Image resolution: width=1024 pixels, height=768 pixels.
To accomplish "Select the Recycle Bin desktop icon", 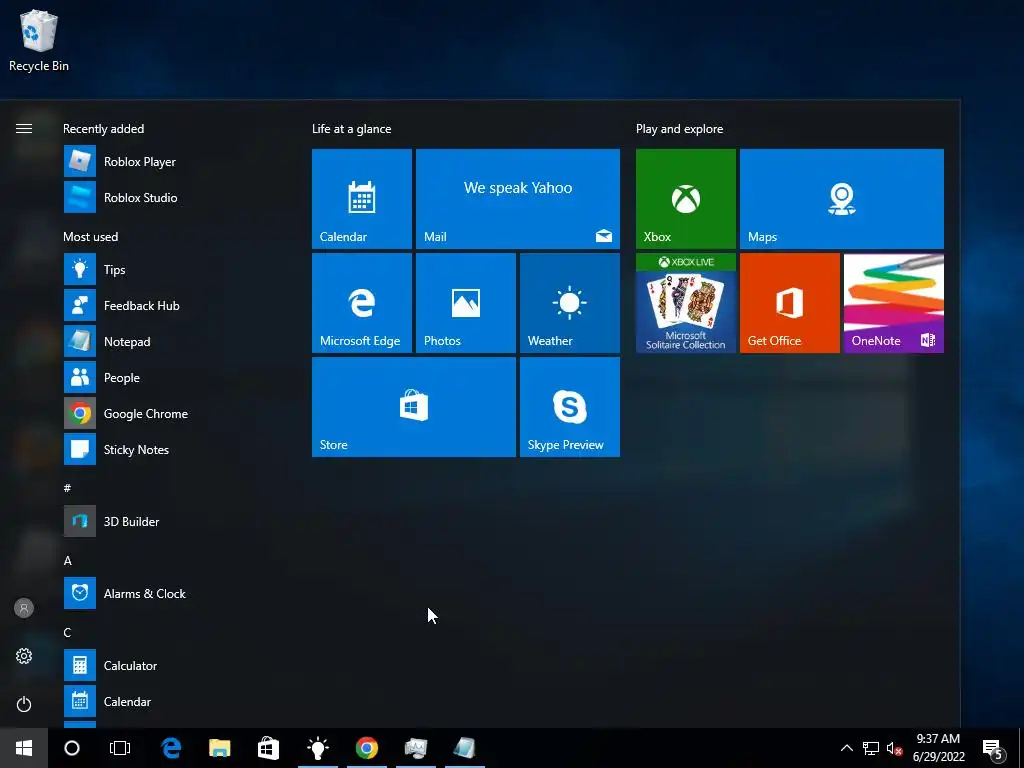I will 39,40.
